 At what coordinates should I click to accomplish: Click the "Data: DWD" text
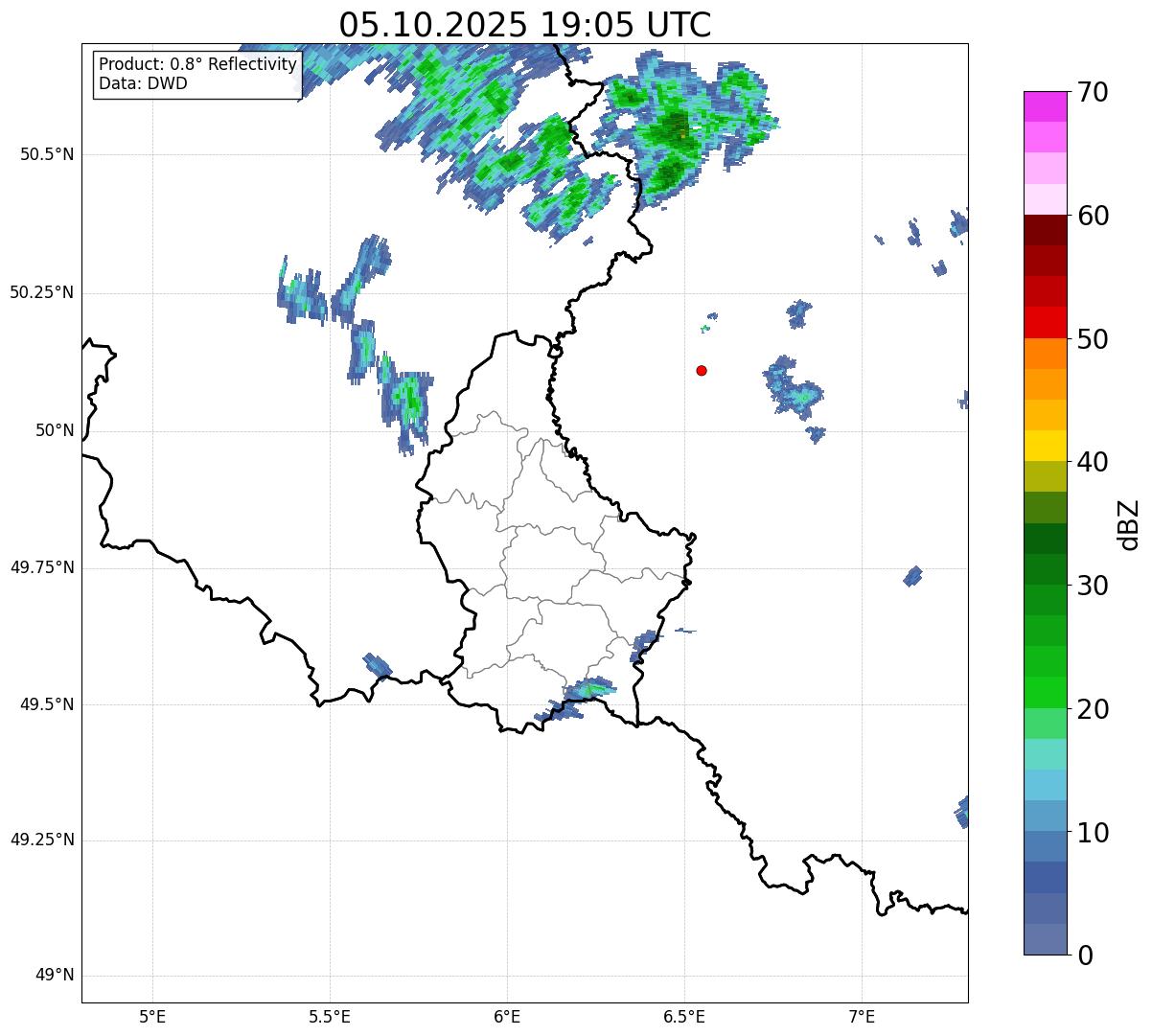click(143, 83)
